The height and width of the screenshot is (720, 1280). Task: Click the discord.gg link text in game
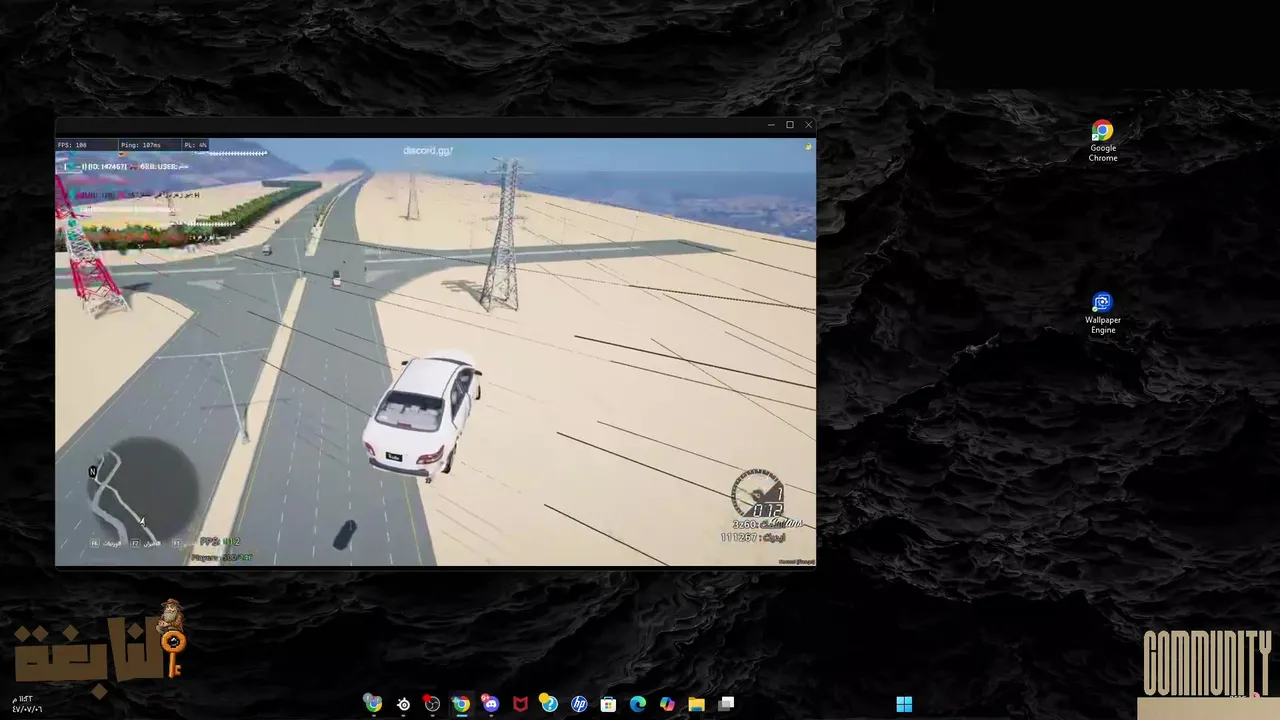(428, 151)
